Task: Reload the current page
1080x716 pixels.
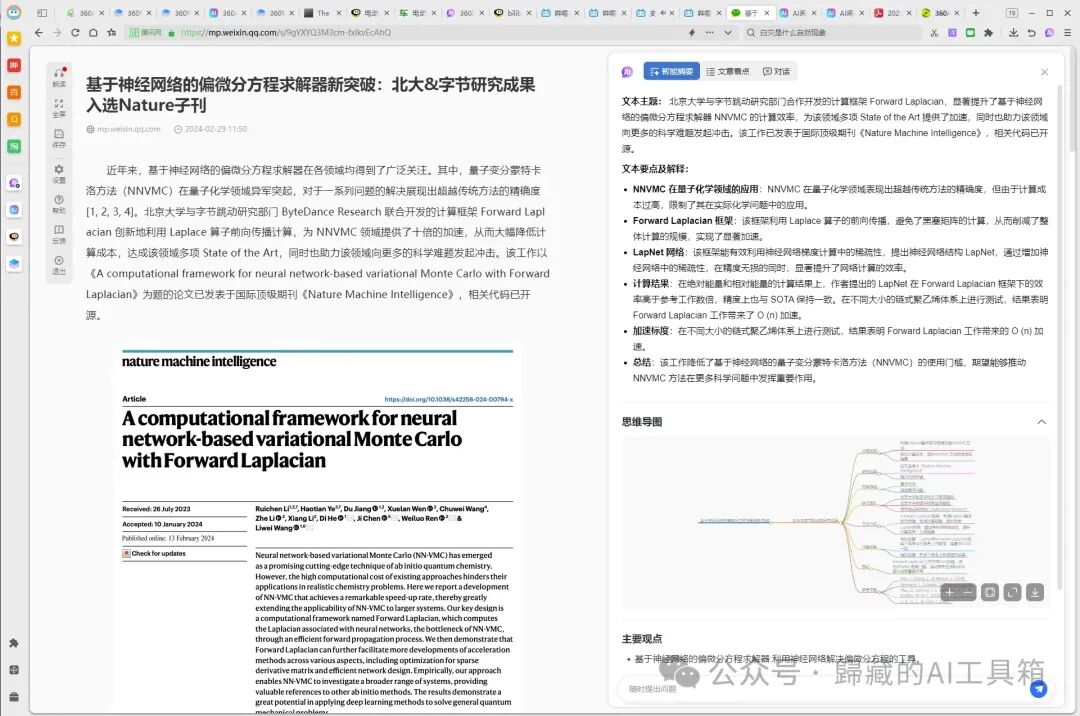Action: (x=75, y=32)
